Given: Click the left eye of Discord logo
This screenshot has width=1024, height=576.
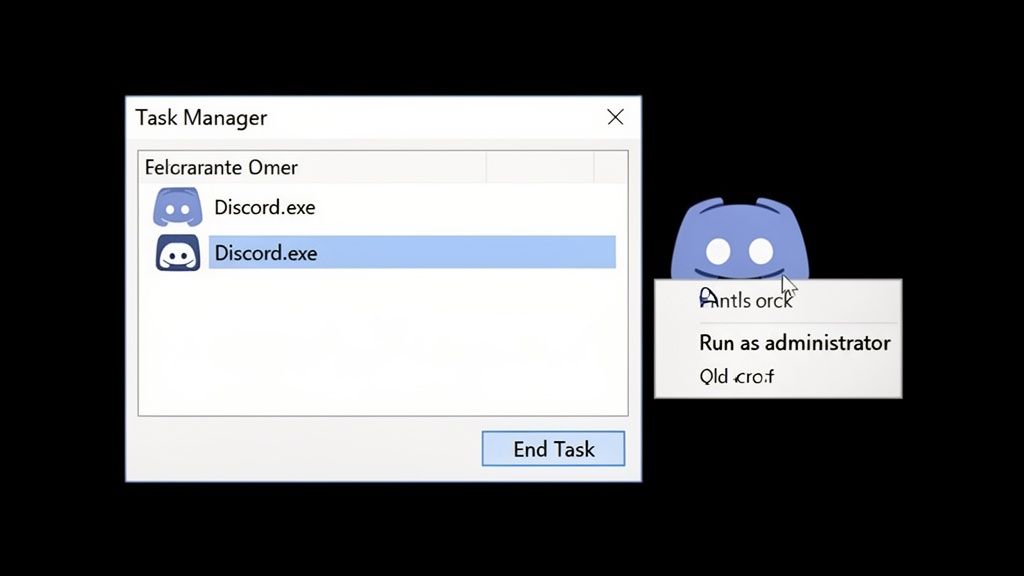Looking at the screenshot, I should point(718,251).
